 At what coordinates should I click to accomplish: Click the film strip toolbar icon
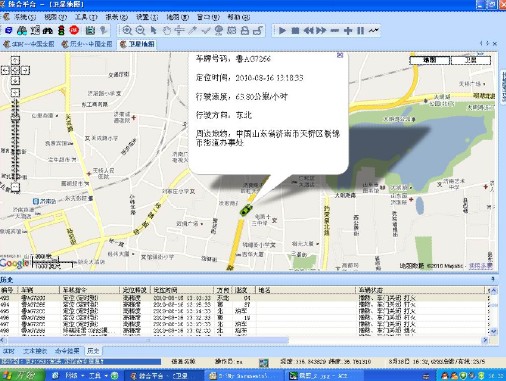[x=90, y=31]
